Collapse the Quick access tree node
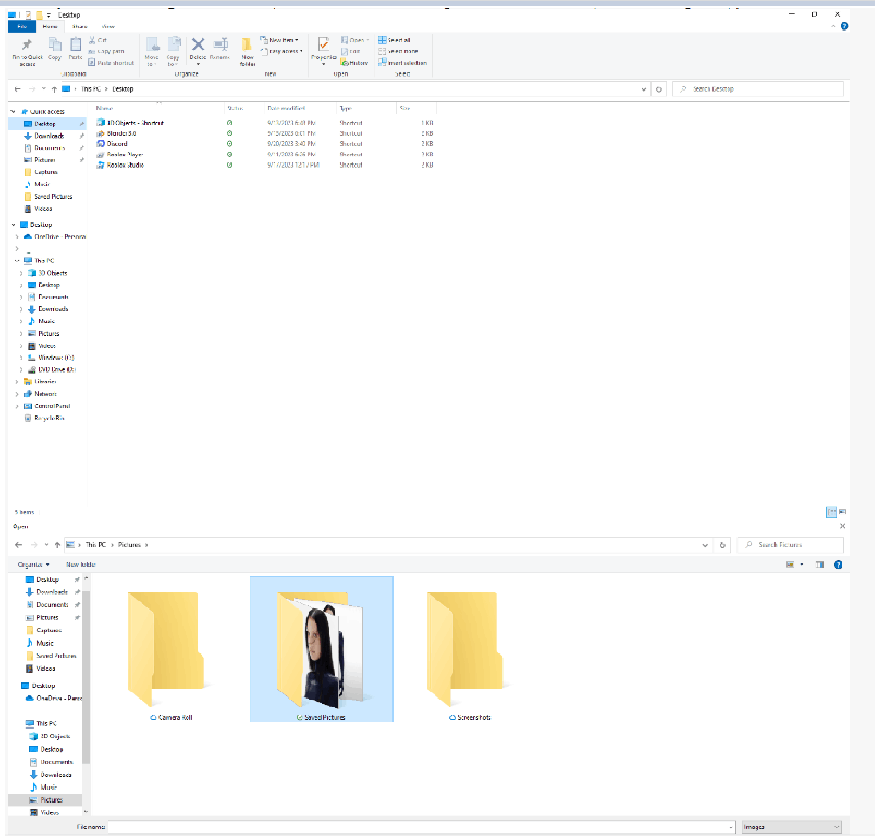The width and height of the screenshot is (875, 836). coord(13,112)
